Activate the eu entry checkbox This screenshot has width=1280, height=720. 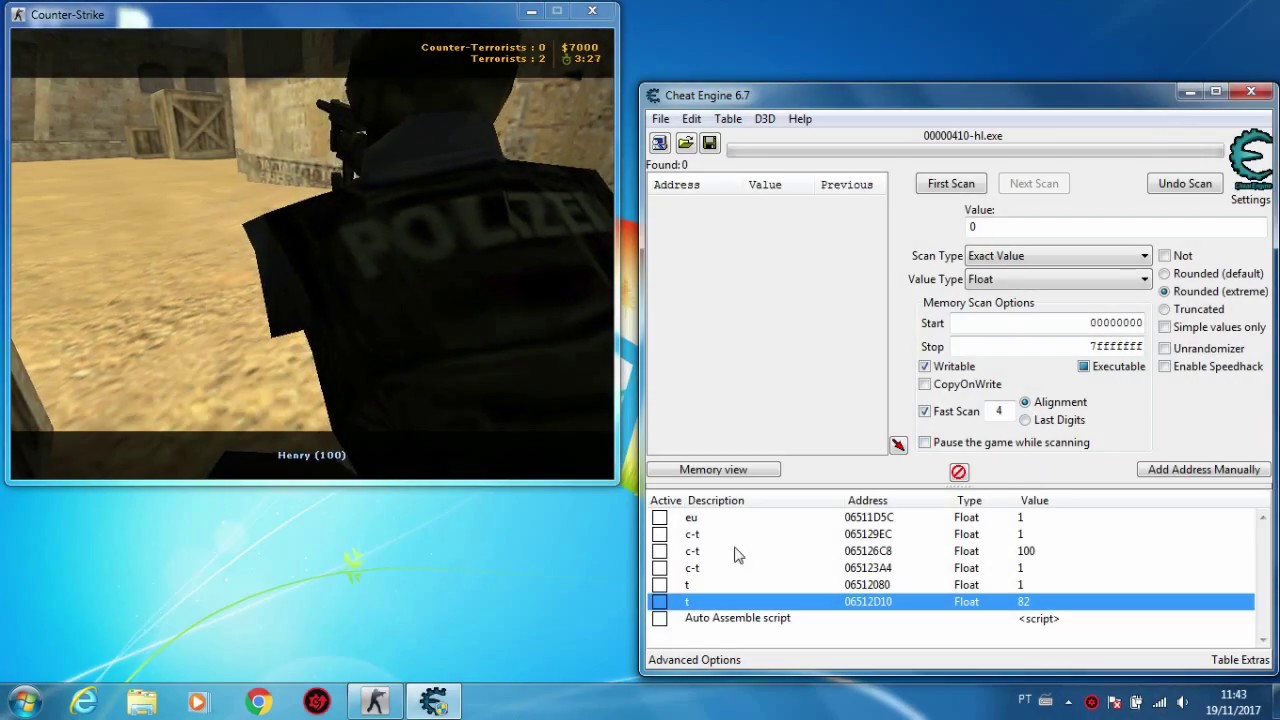660,518
